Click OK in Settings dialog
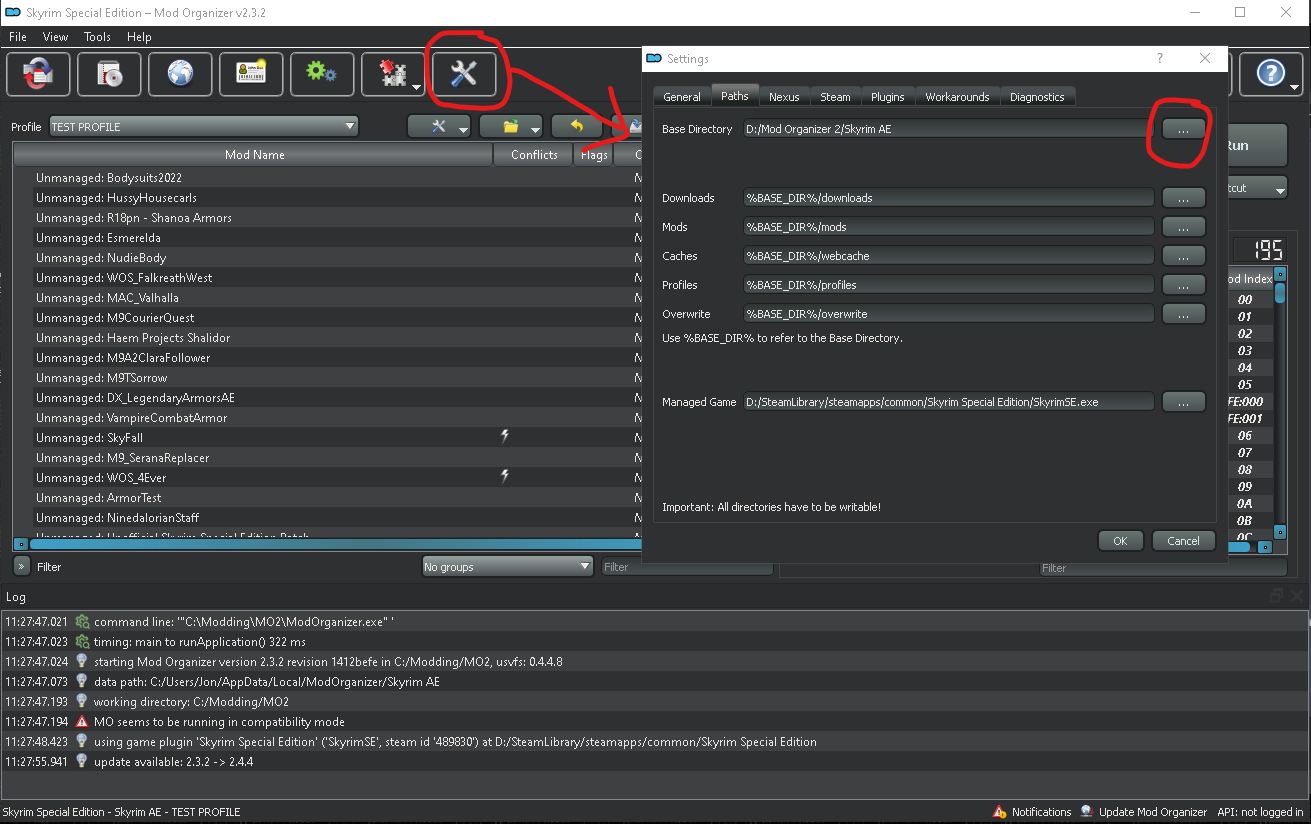 coord(1120,540)
